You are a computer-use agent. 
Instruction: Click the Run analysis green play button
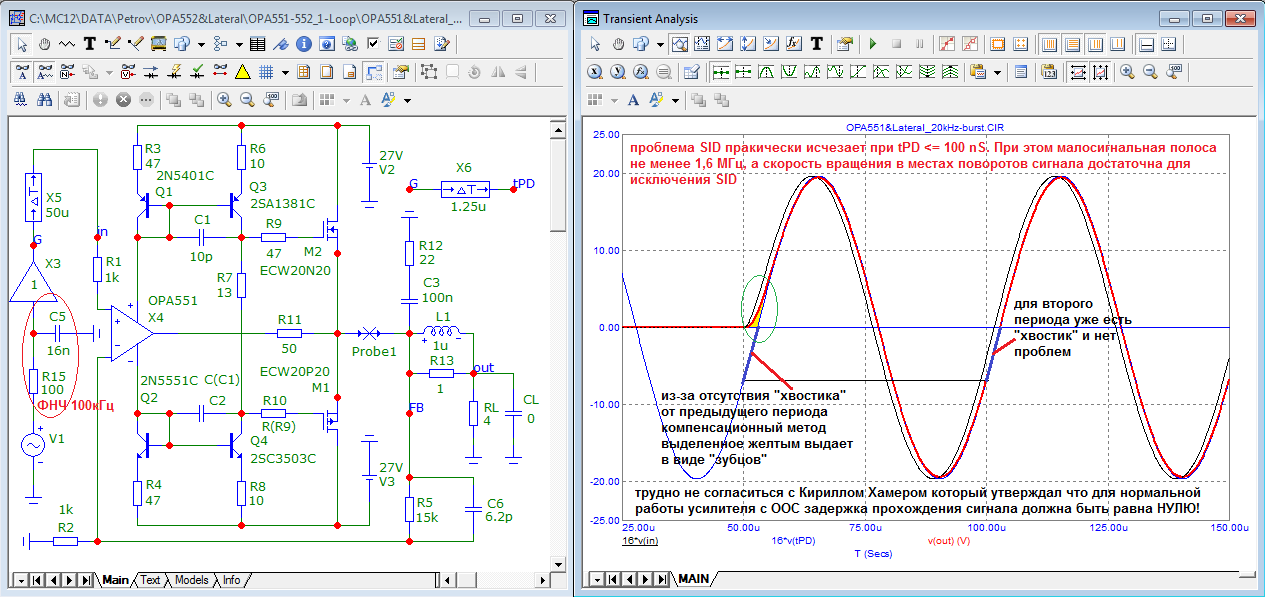[x=872, y=44]
